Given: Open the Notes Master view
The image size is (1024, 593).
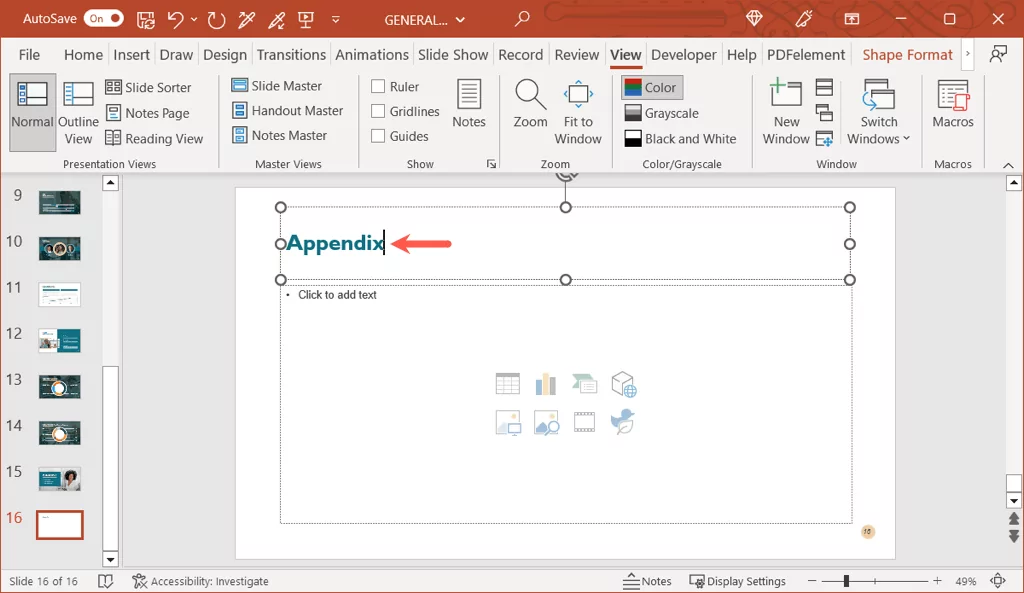Looking at the screenshot, I should [x=280, y=135].
